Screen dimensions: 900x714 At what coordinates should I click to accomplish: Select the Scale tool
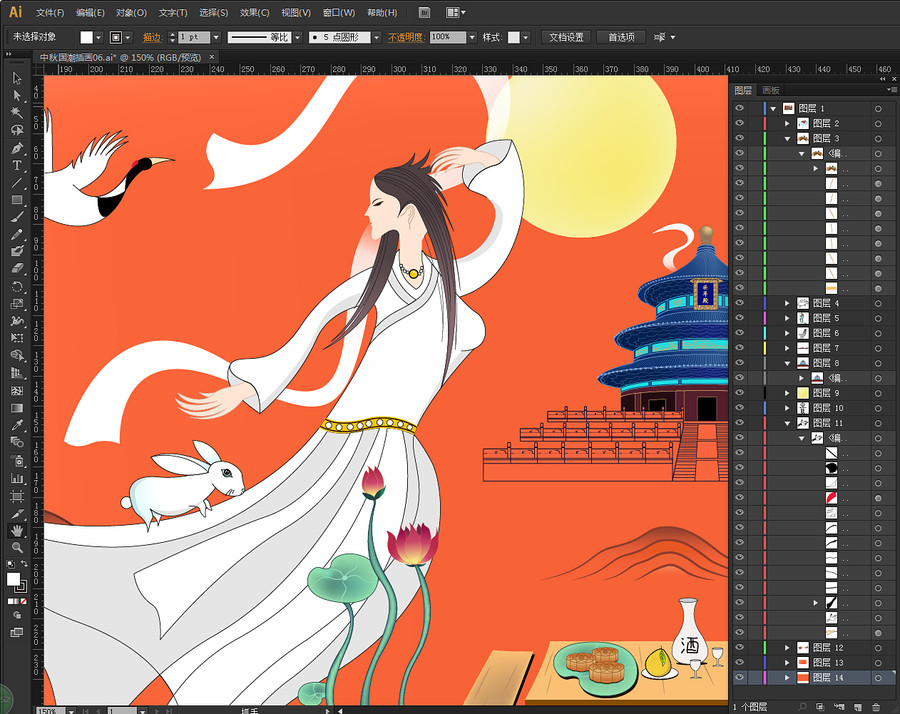[17, 304]
